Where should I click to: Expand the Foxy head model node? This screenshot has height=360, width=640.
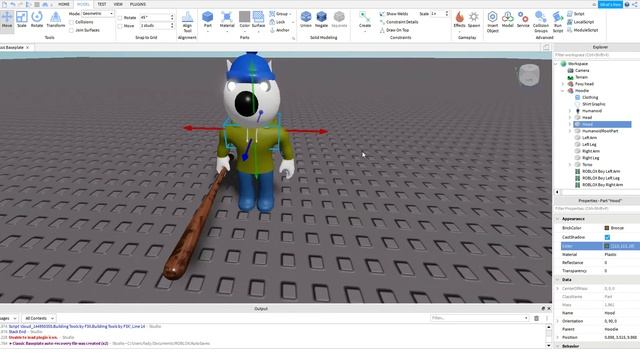point(563,84)
